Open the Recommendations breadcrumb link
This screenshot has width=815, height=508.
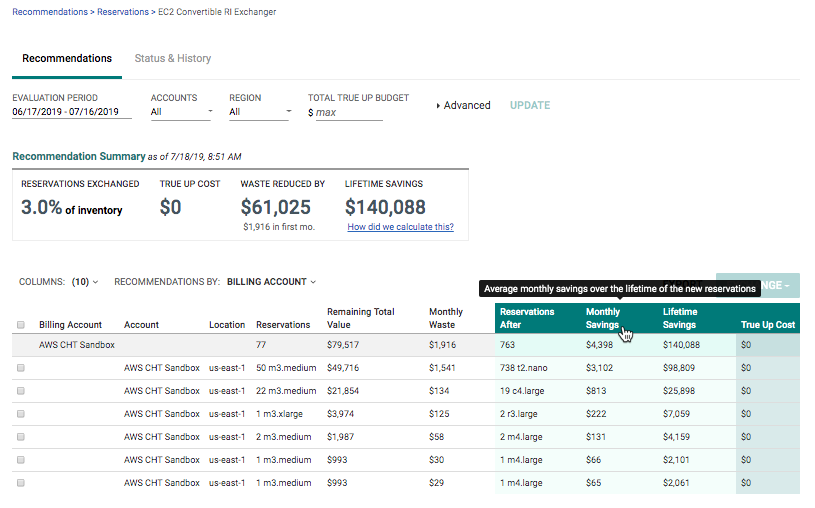click(50, 11)
